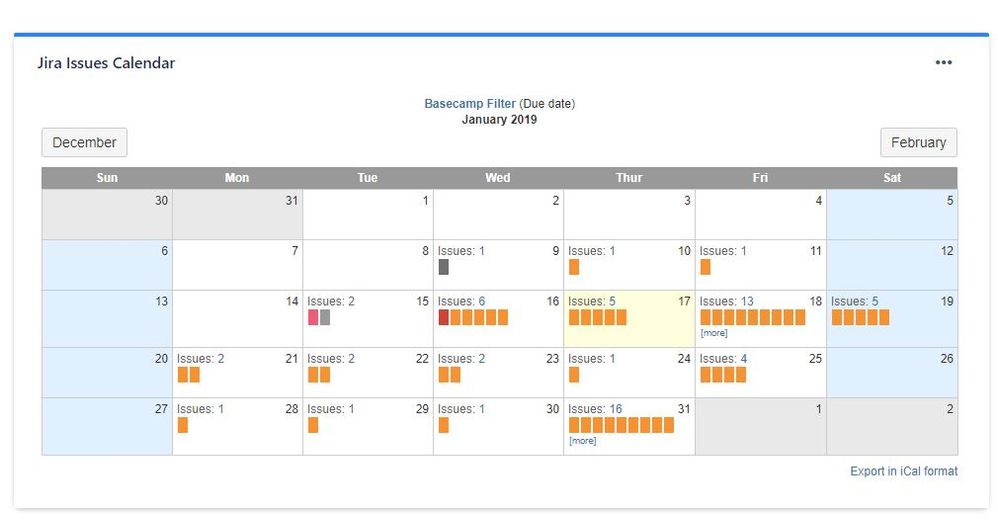Screen dimensions: 998x520
Task: Go to December month
Action: [x=84, y=143]
